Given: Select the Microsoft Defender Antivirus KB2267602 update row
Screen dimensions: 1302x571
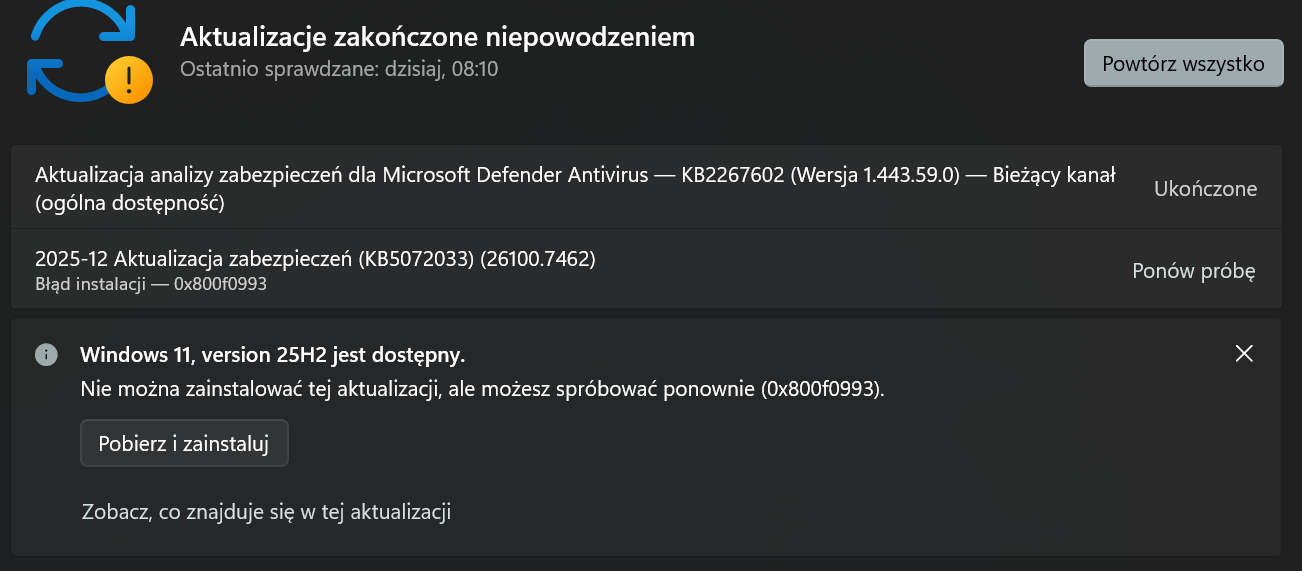Looking at the screenshot, I should tap(646, 188).
